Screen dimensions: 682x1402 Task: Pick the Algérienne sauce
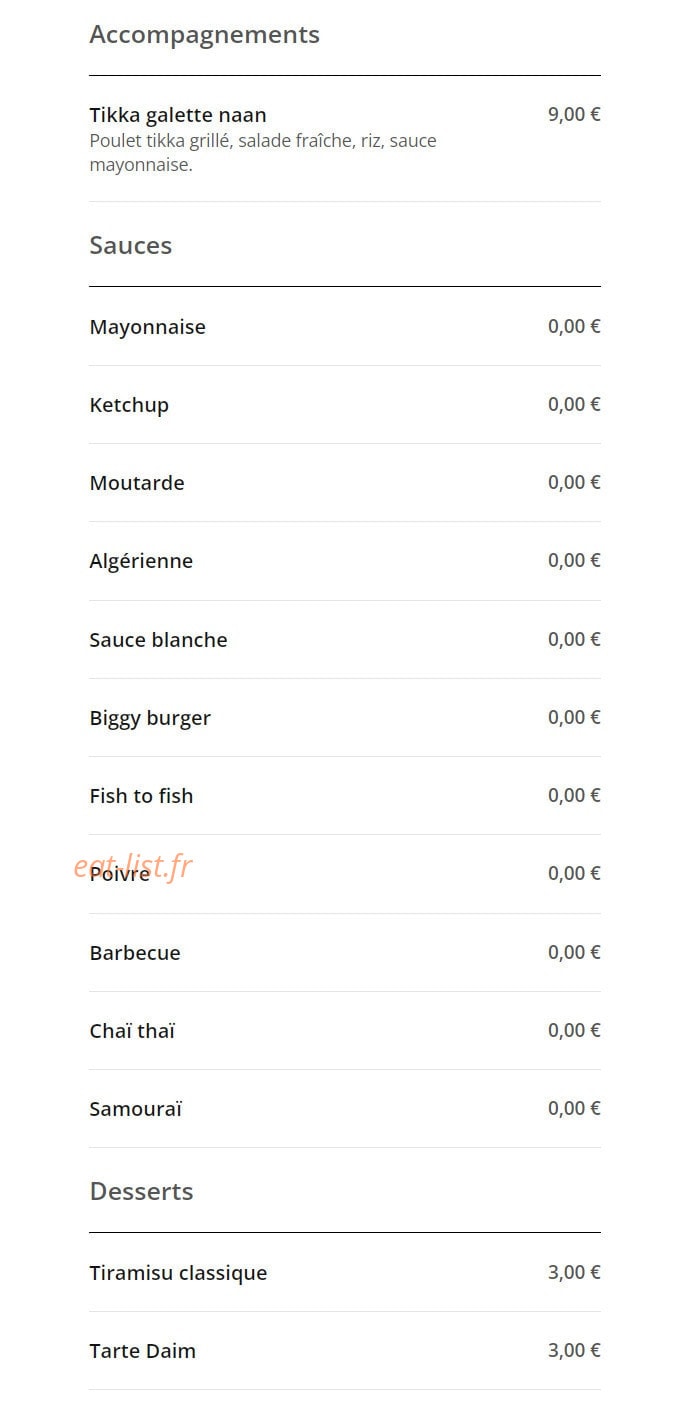tap(344, 561)
